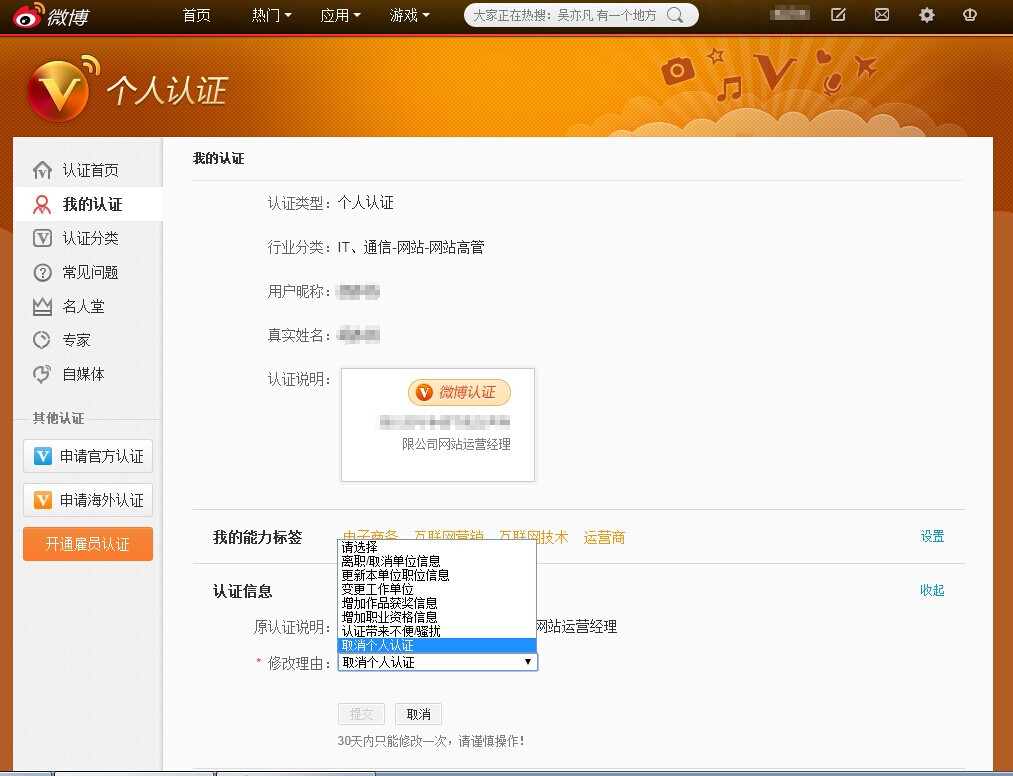Image resolution: width=1013 pixels, height=776 pixels.
Task: Choose 认证带来不便/骚扰 option
Action: [x=437, y=631]
